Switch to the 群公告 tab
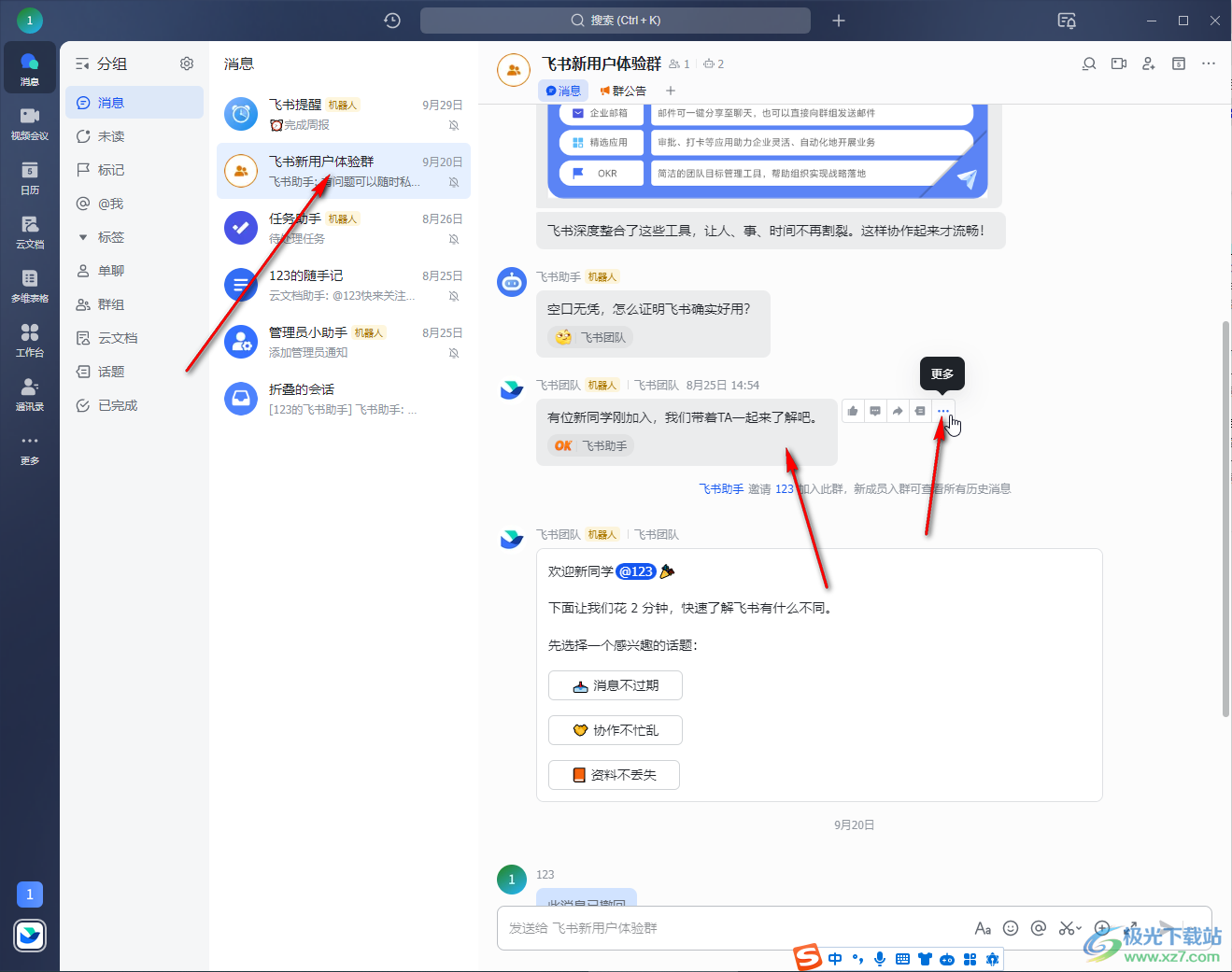The image size is (1232, 972). click(623, 91)
